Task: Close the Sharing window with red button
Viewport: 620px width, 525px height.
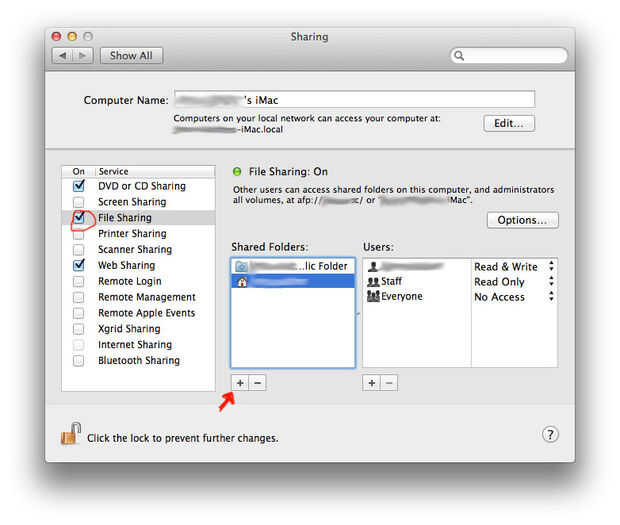Action: 57,36
